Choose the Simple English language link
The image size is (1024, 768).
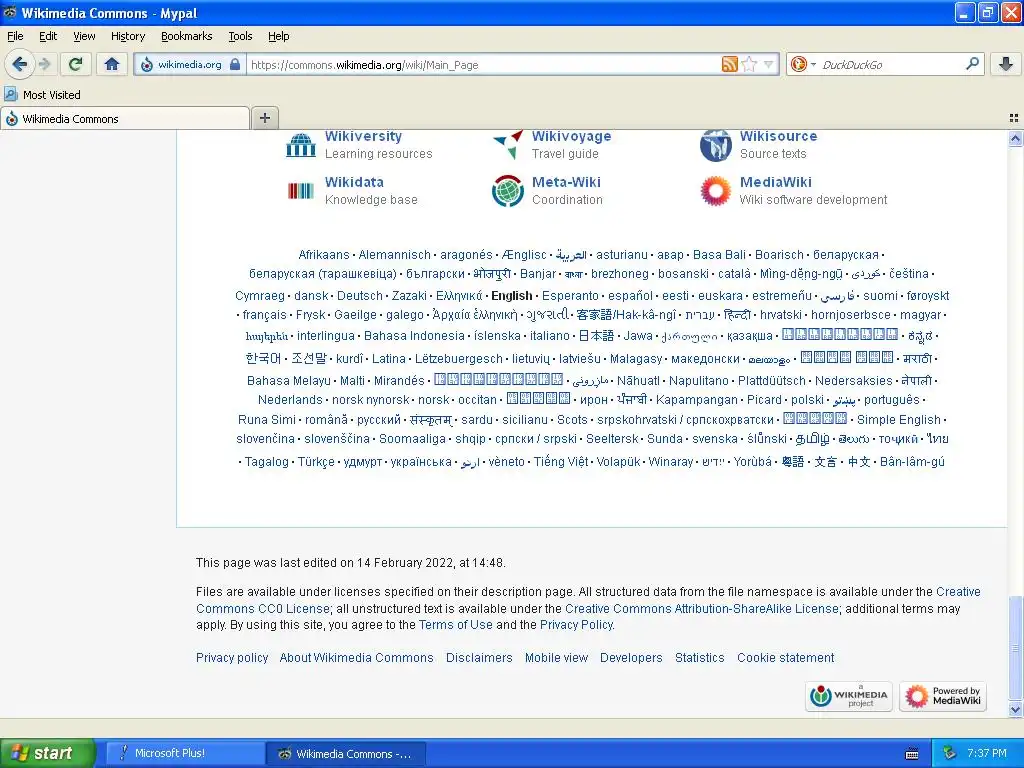899,420
